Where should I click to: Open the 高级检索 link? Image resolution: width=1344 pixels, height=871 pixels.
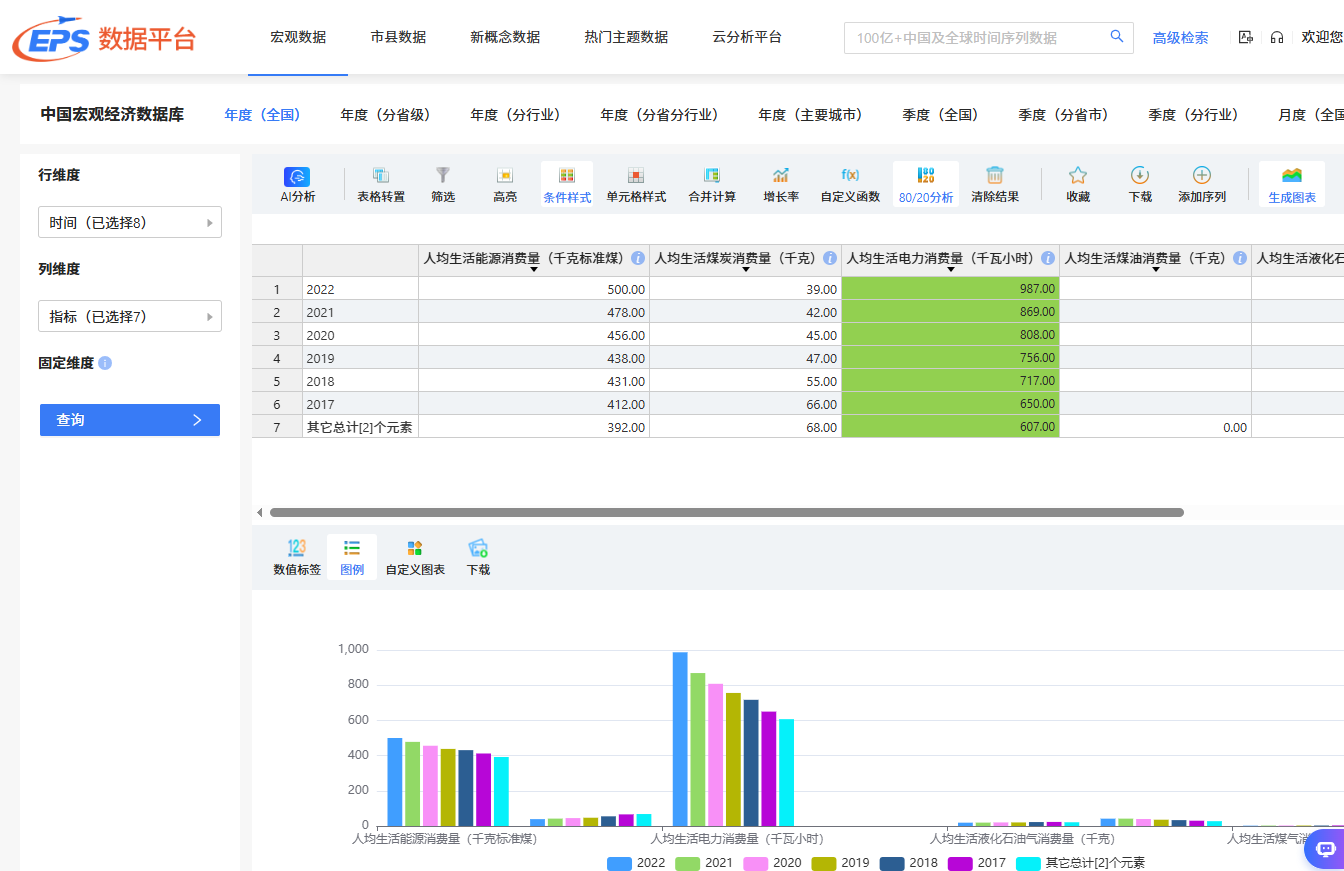[x=1180, y=38]
